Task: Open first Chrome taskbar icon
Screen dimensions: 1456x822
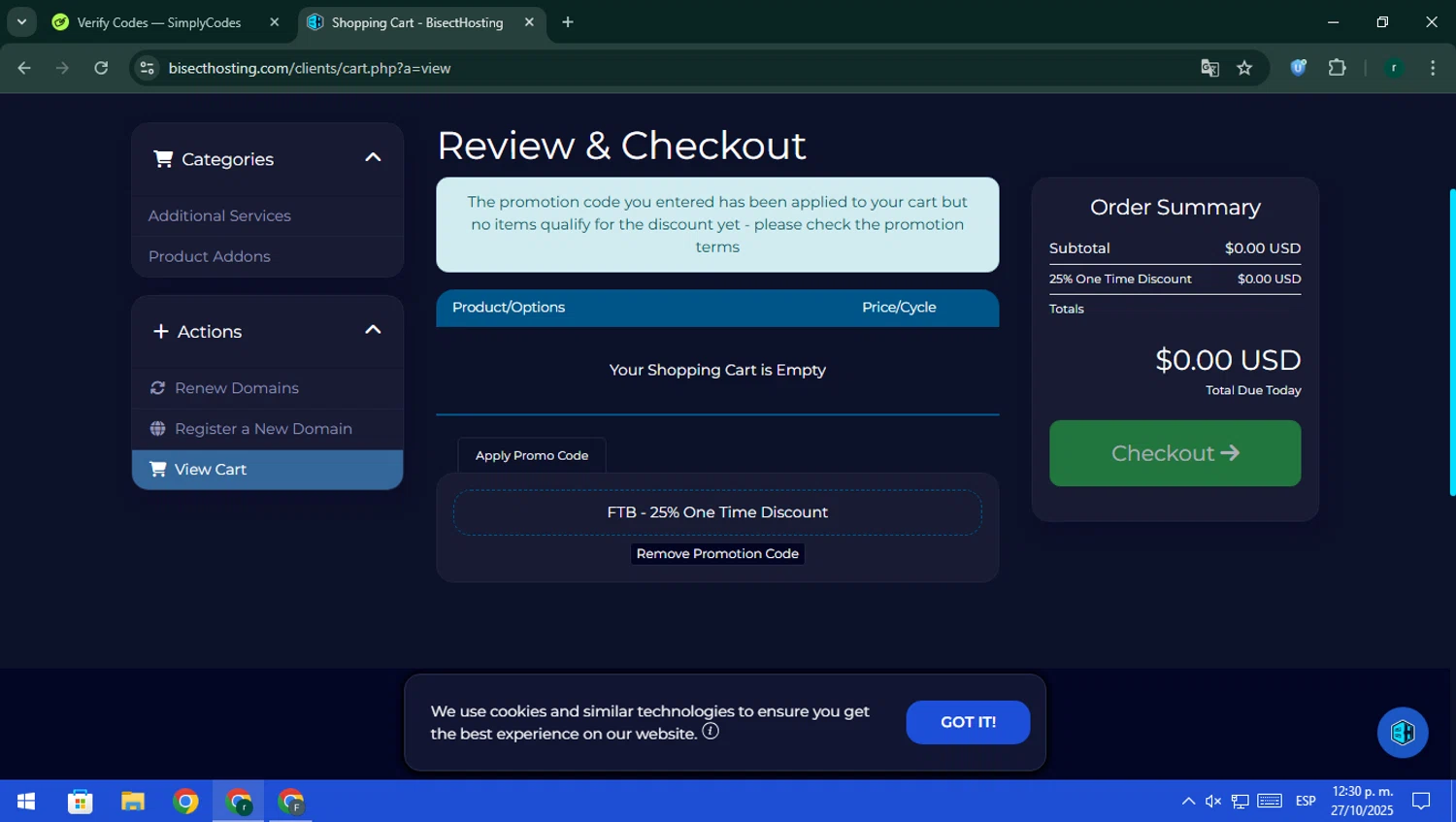Action: pyautogui.click(x=185, y=802)
